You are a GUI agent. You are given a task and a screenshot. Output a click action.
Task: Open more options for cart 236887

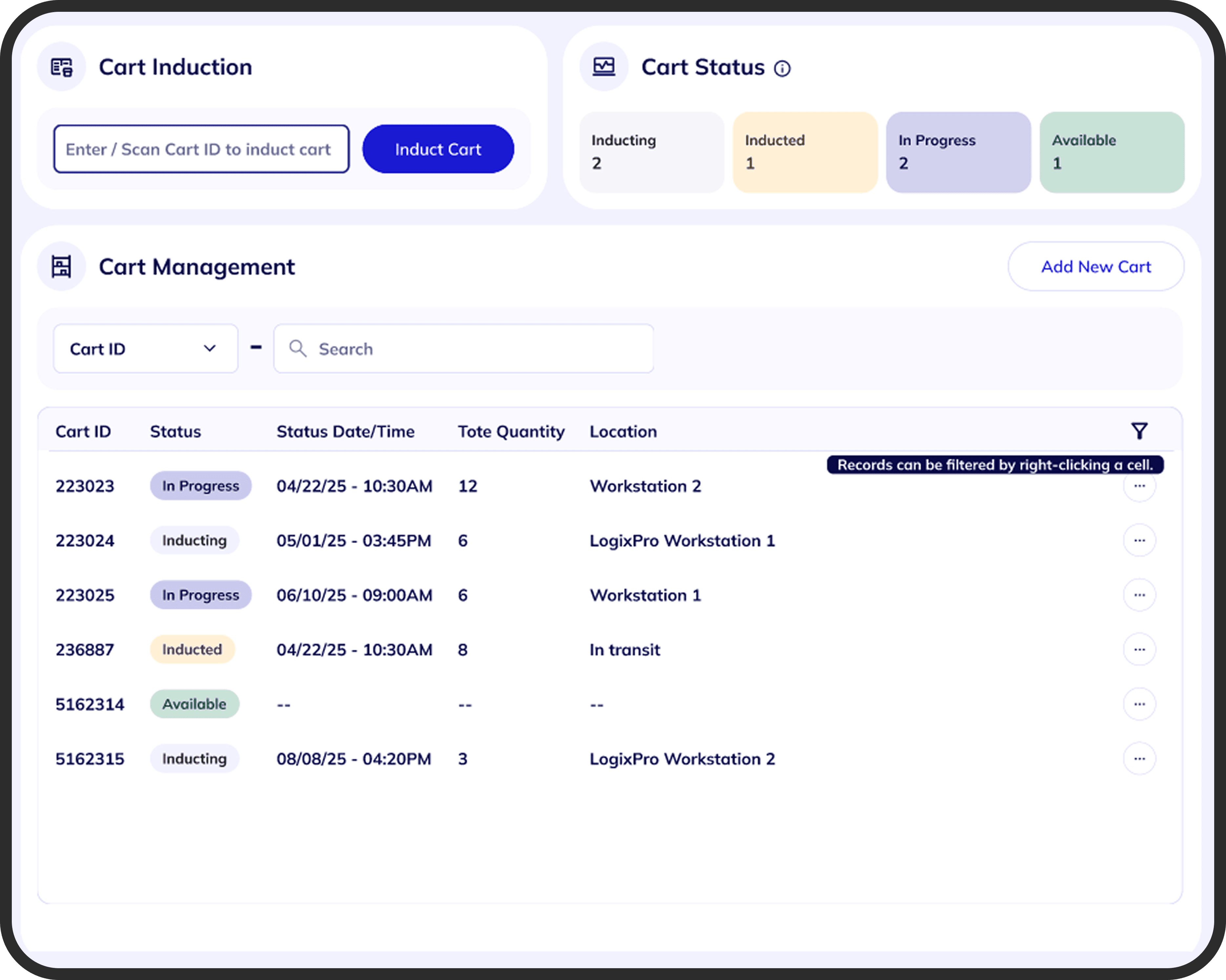point(1139,649)
